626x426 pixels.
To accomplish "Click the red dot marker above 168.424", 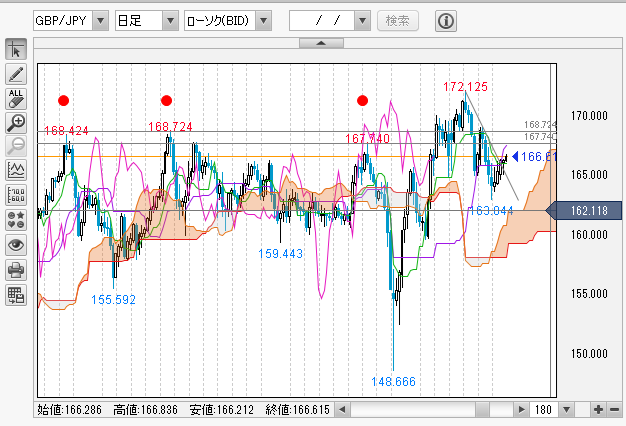I will (63, 101).
